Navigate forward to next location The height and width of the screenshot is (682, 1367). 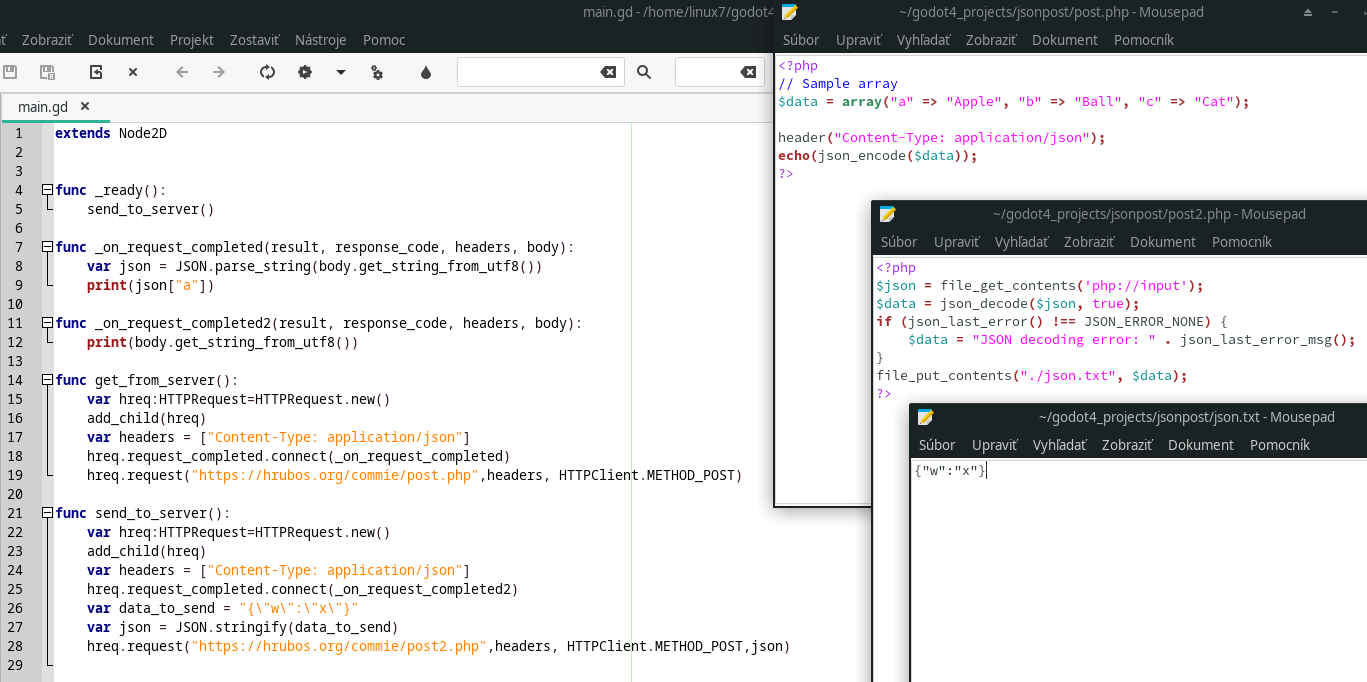[218, 71]
